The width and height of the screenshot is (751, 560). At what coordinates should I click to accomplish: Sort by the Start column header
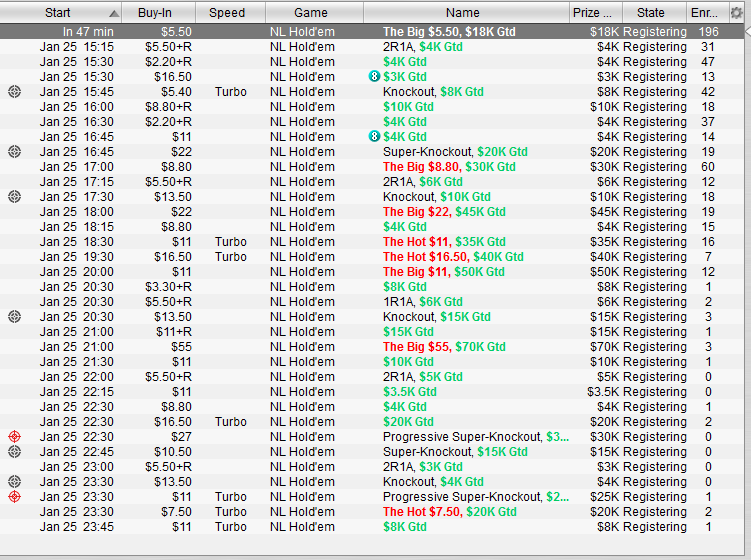pos(61,12)
